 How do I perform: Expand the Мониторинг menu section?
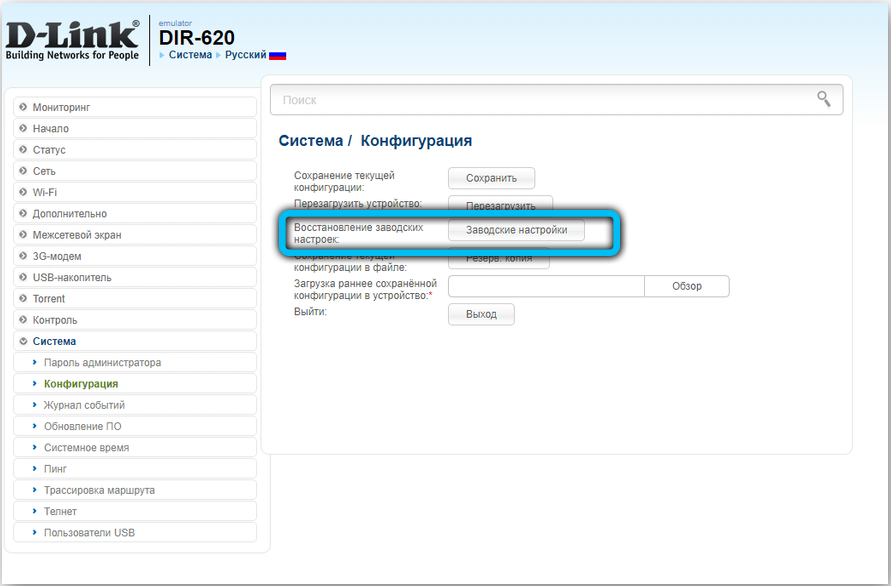tap(135, 107)
